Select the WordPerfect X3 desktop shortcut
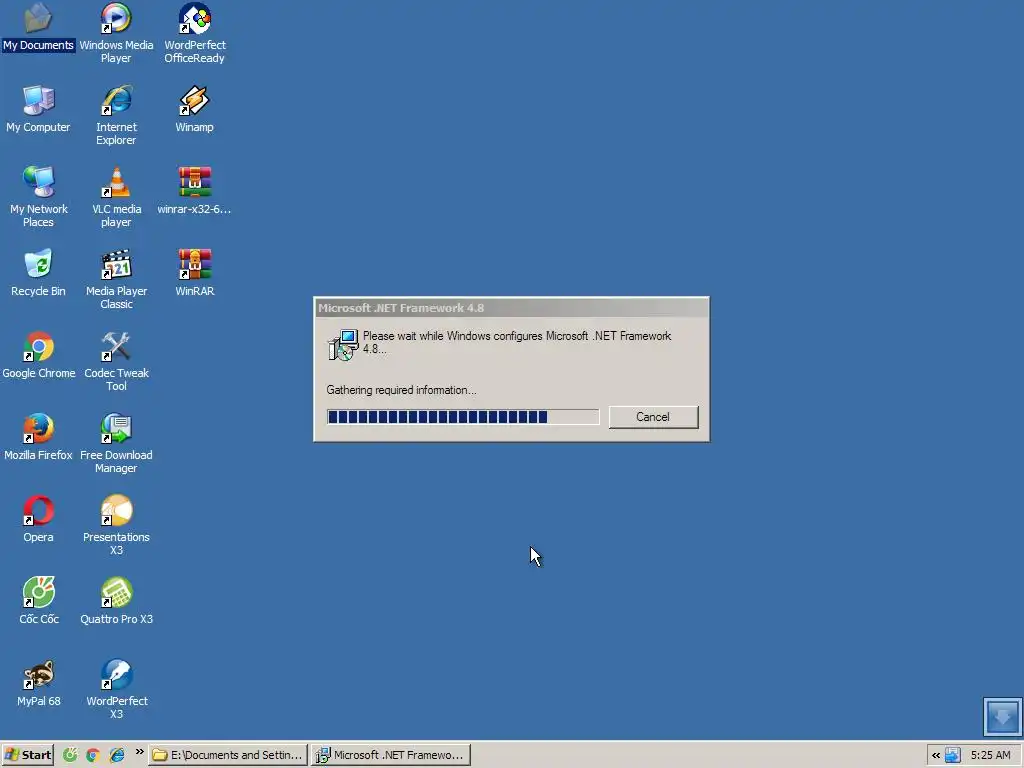Screen dimensions: 1024x768 click(116, 689)
